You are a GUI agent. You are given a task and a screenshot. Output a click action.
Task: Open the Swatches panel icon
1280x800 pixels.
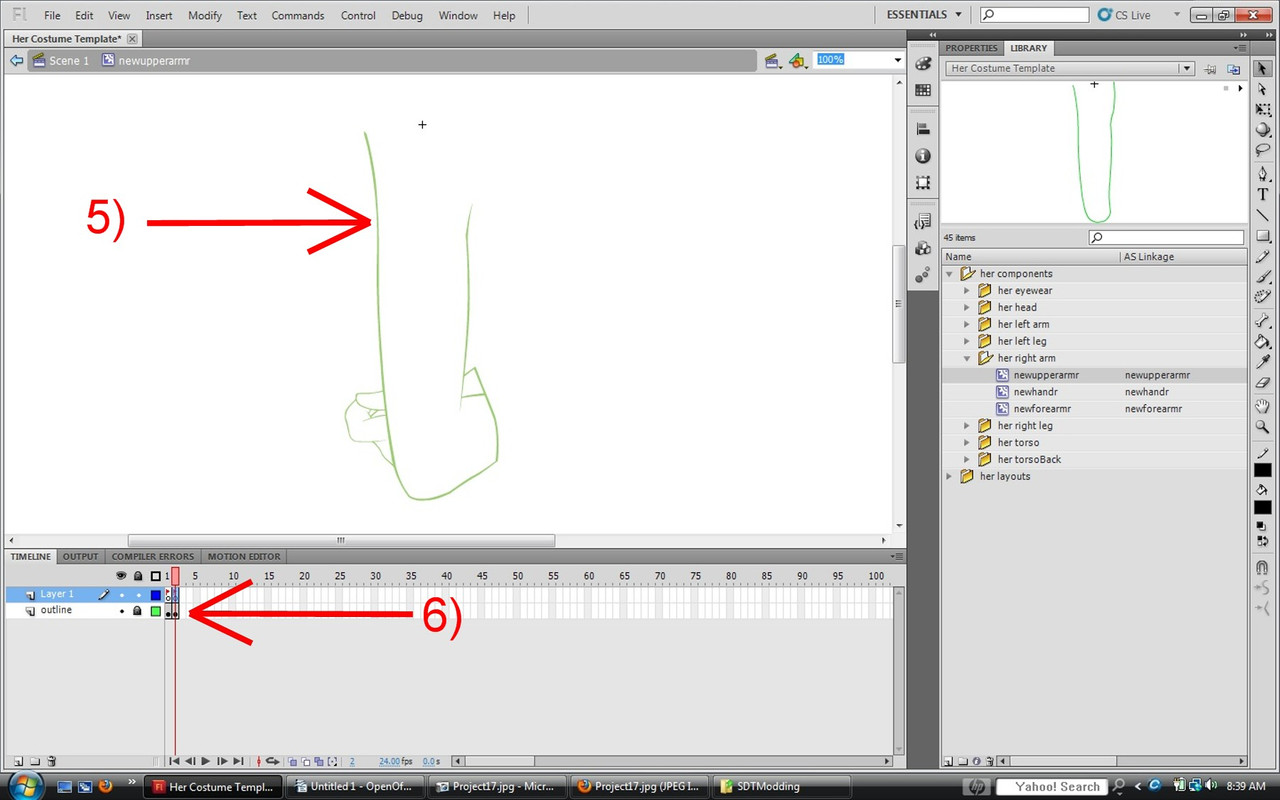[923, 90]
